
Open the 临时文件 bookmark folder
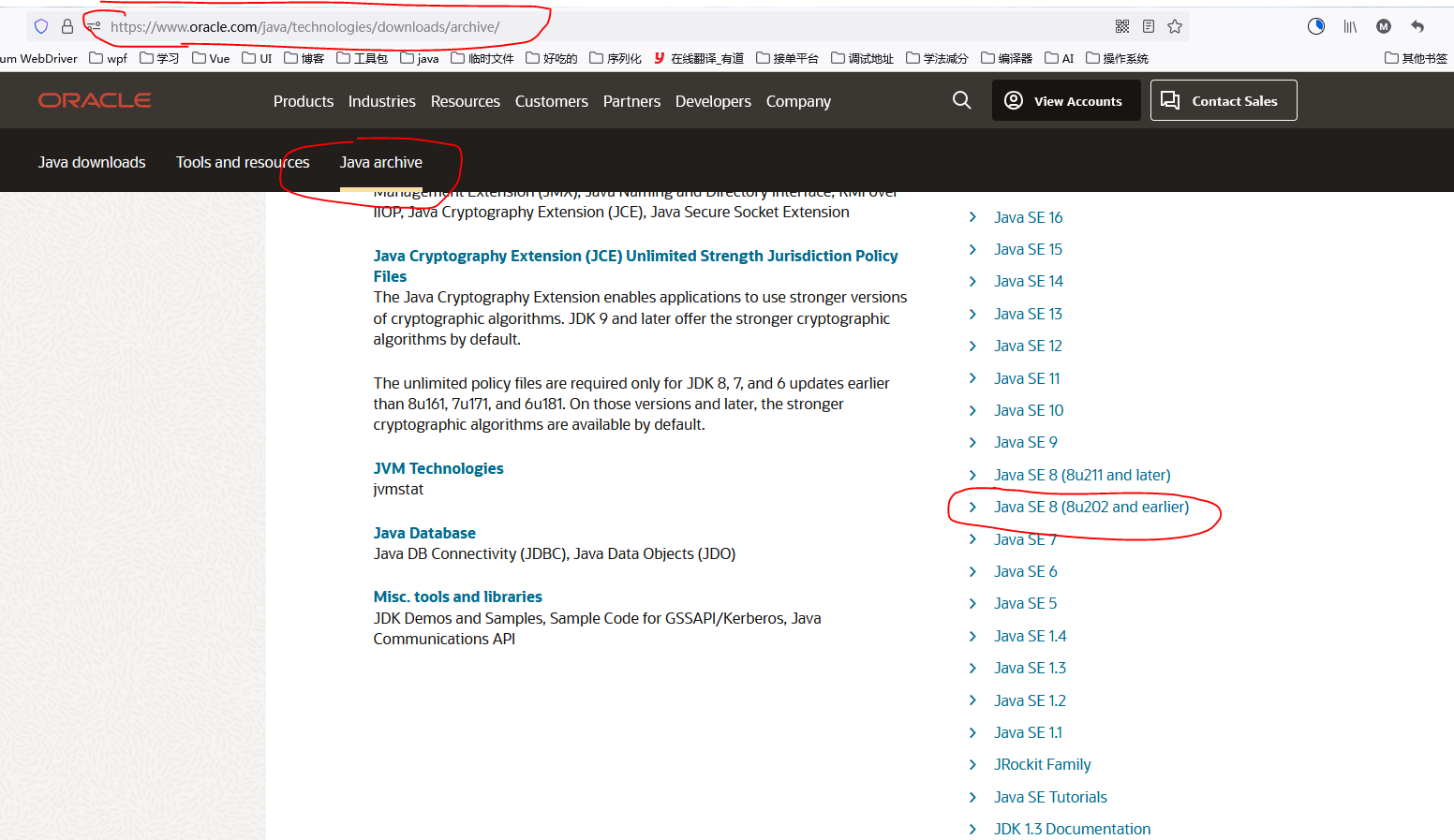482,58
